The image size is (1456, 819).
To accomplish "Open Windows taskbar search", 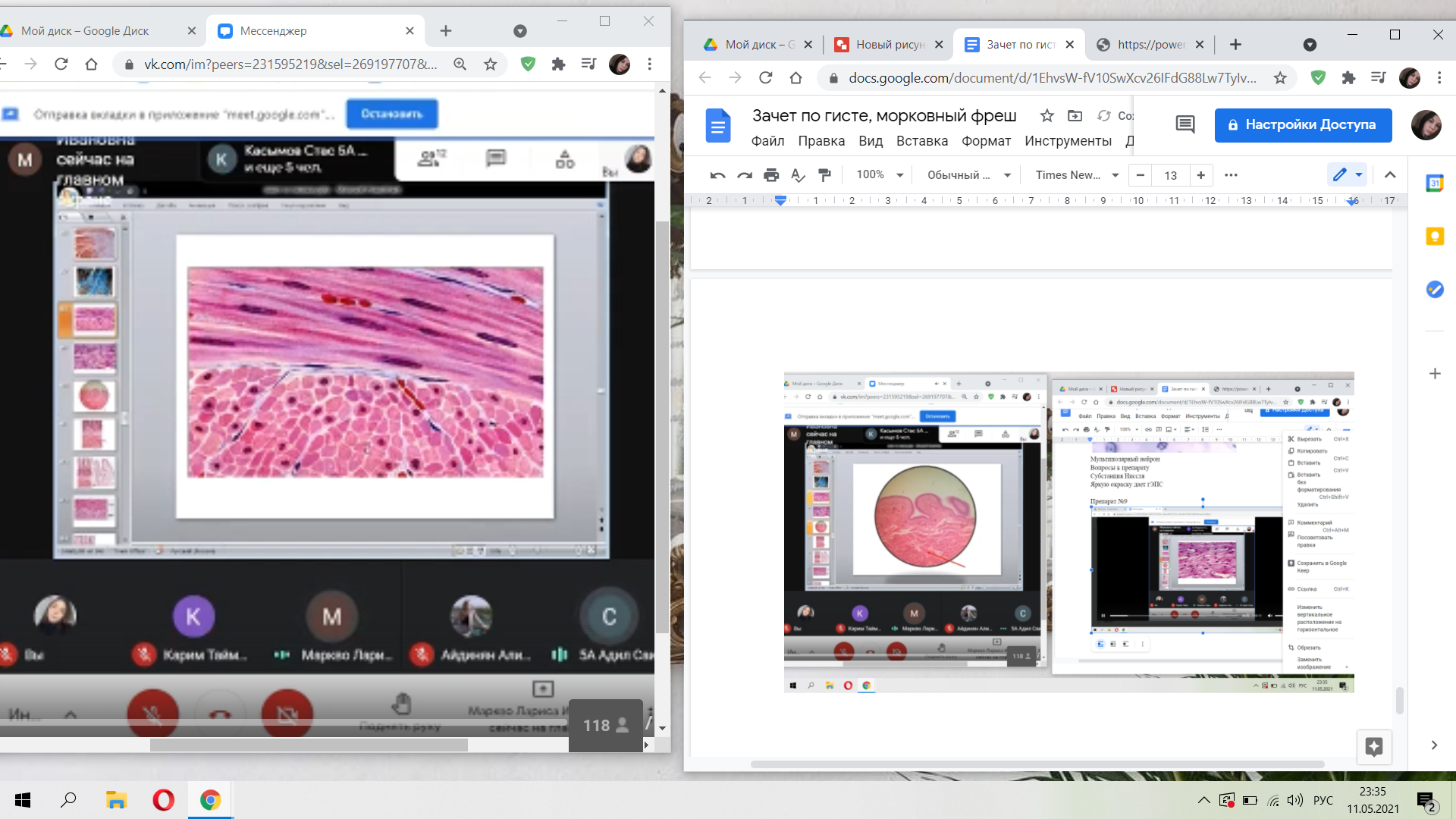I will (68, 800).
